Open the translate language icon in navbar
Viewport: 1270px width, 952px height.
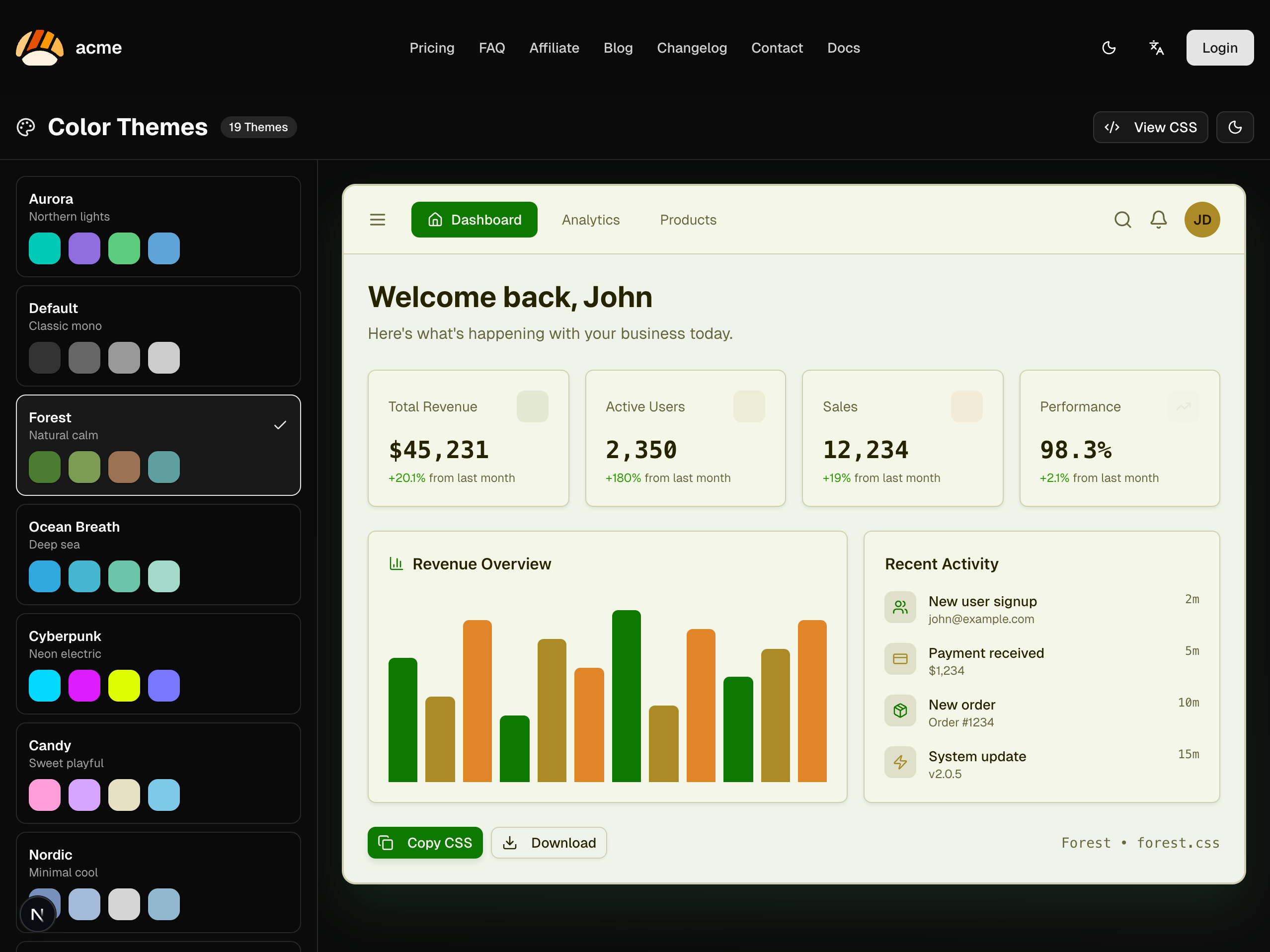click(x=1156, y=48)
